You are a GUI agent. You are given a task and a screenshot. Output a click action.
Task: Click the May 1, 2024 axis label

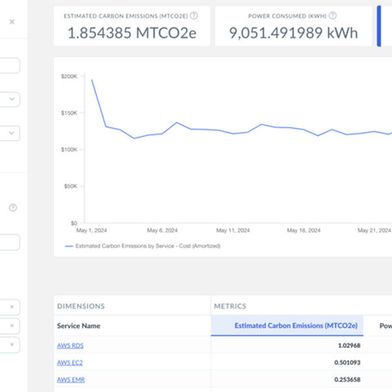point(91,230)
